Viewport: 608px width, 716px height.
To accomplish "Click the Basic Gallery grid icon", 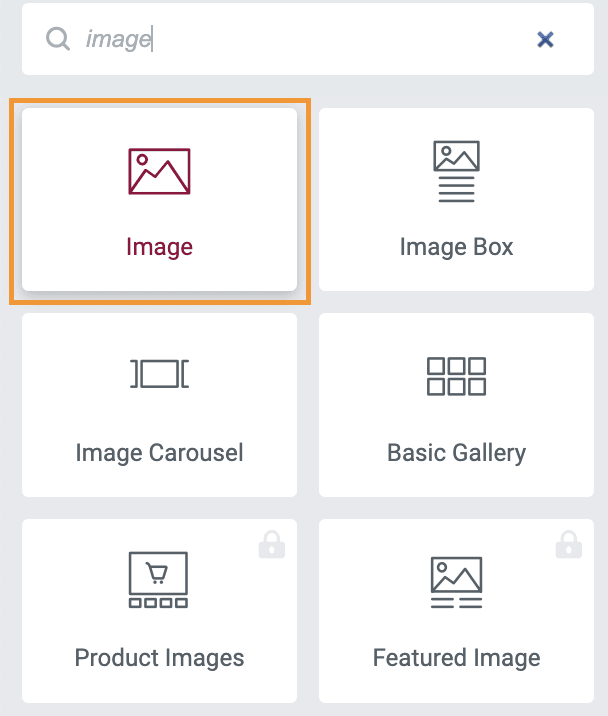I will point(456,376).
